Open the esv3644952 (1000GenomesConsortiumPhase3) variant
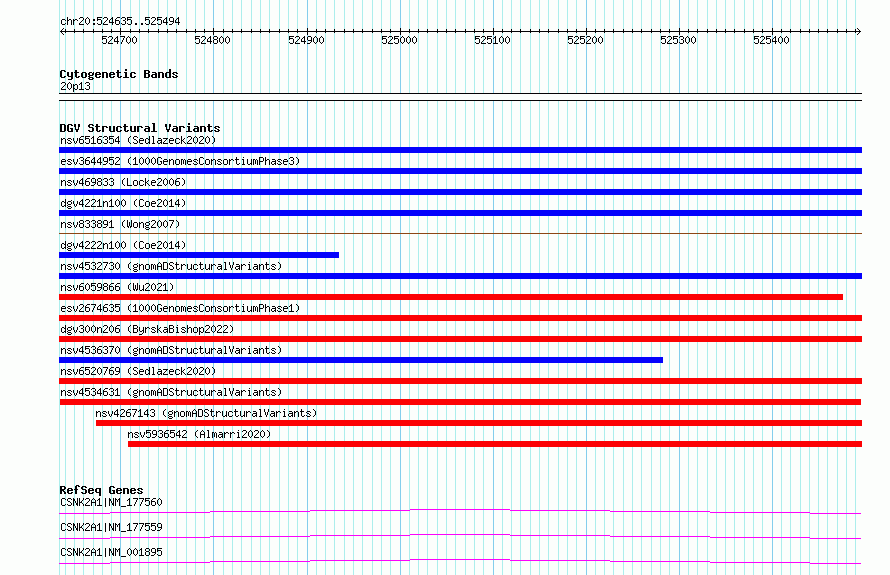The width and height of the screenshot is (890, 575). 180,161
